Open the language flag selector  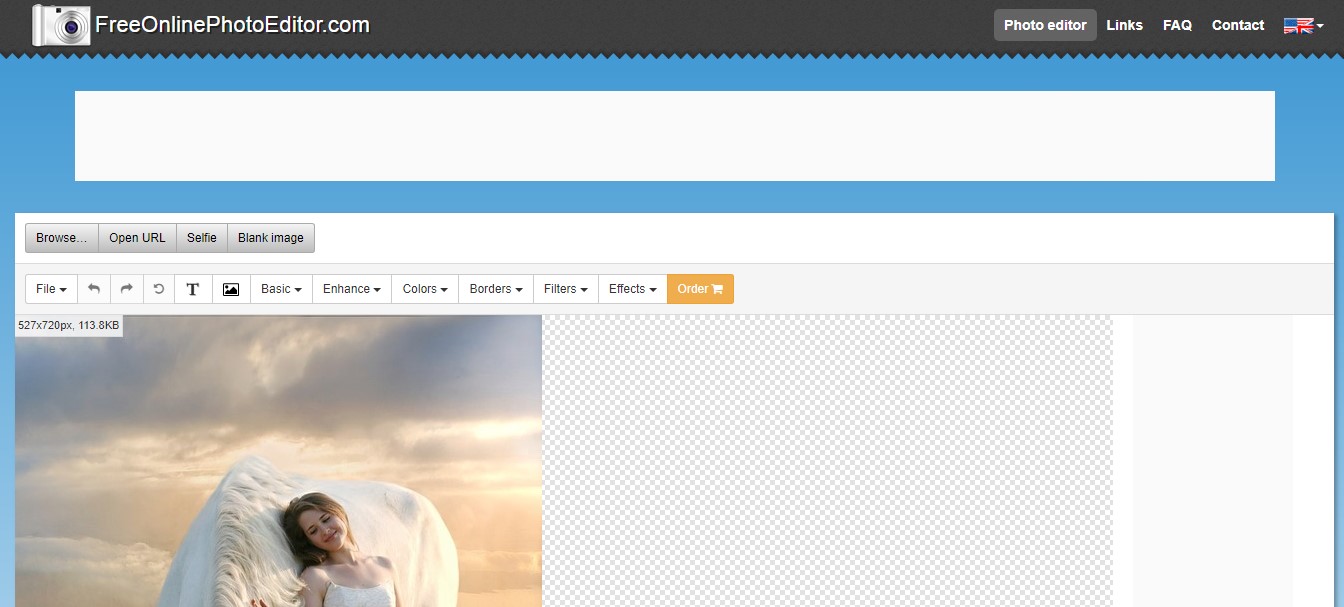(x=1303, y=26)
